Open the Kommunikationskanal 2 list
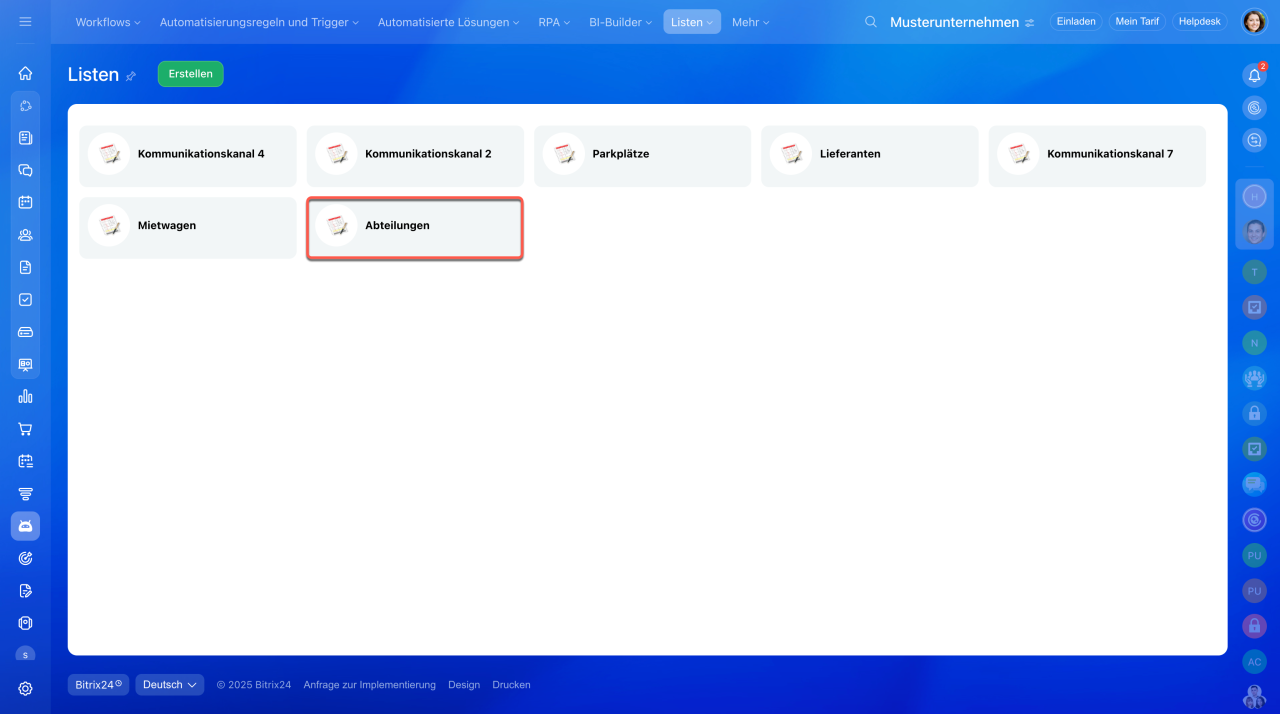The width and height of the screenshot is (1280, 714). [x=415, y=155]
